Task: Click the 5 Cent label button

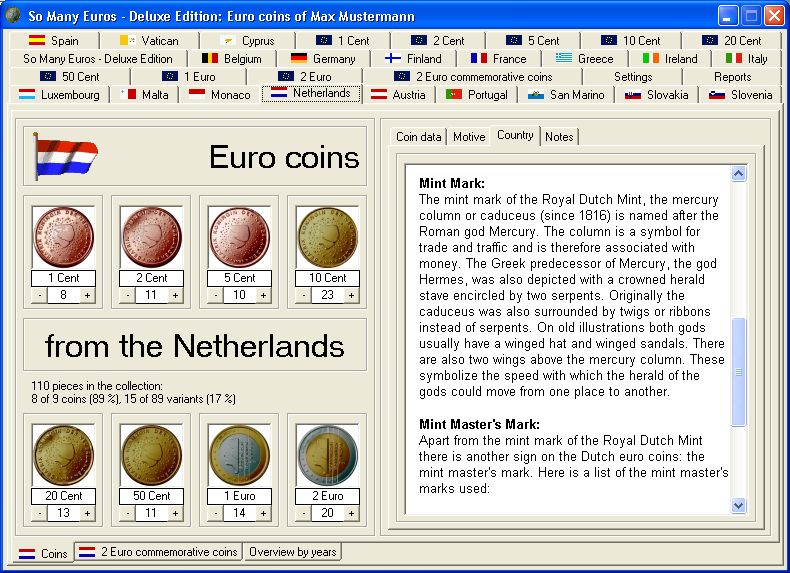Action: pos(239,278)
